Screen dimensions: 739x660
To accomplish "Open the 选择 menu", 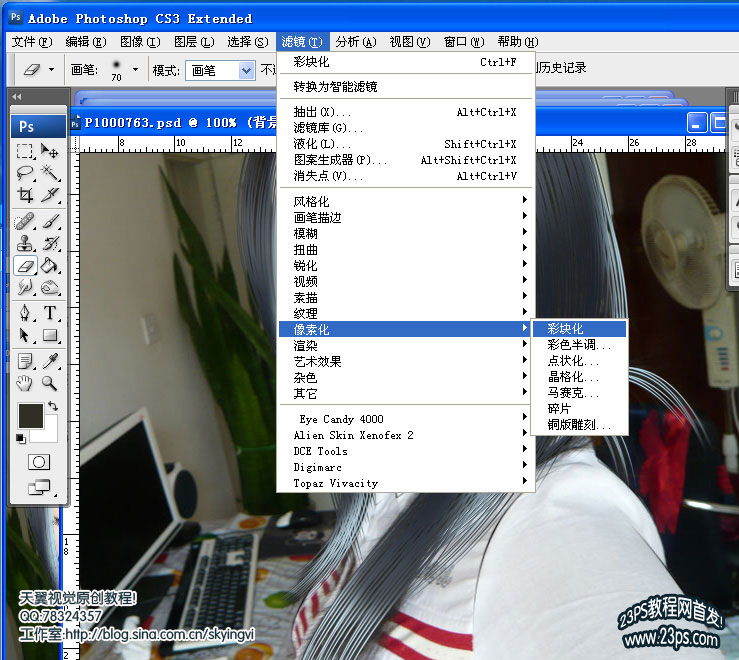I will click(x=248, y=42).
